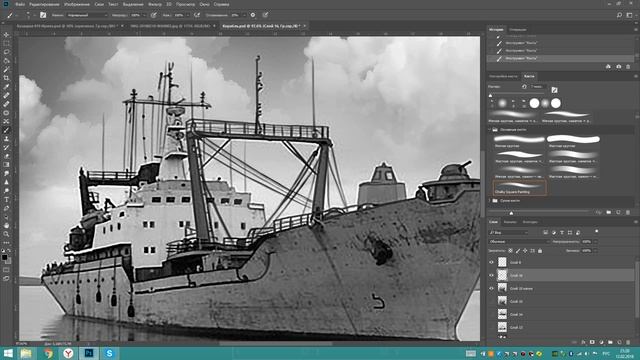Screen dimensions: 640x360
Task: Open the Фильтр menu
Action: (x=155, y=4)
